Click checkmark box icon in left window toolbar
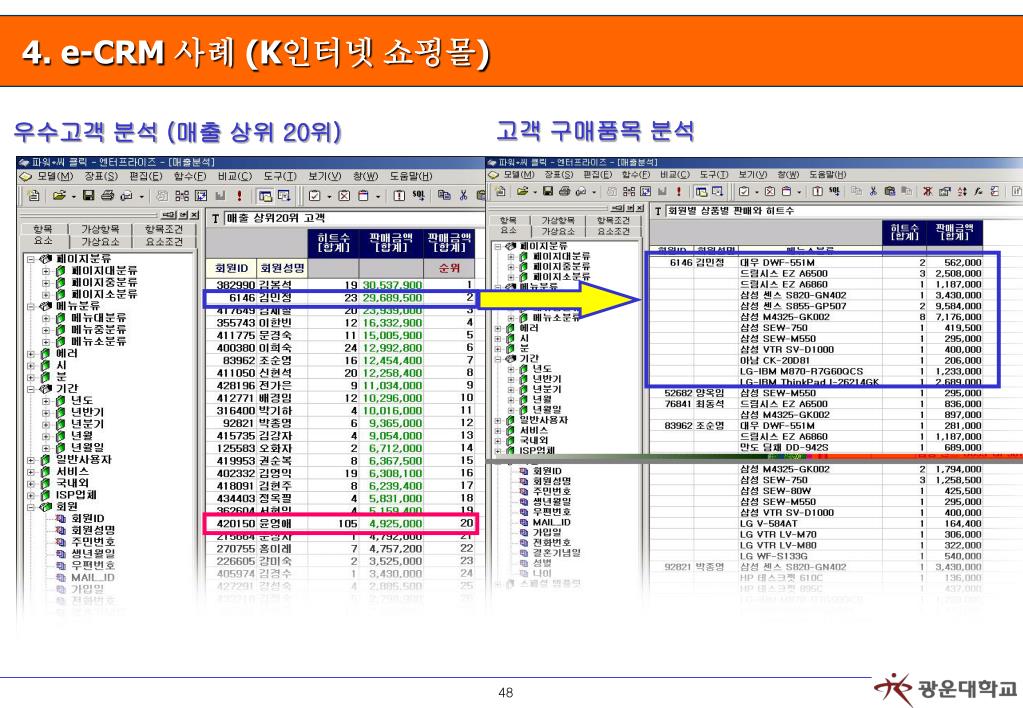This screenshot has width=1023, height=708. click(314, 195)
